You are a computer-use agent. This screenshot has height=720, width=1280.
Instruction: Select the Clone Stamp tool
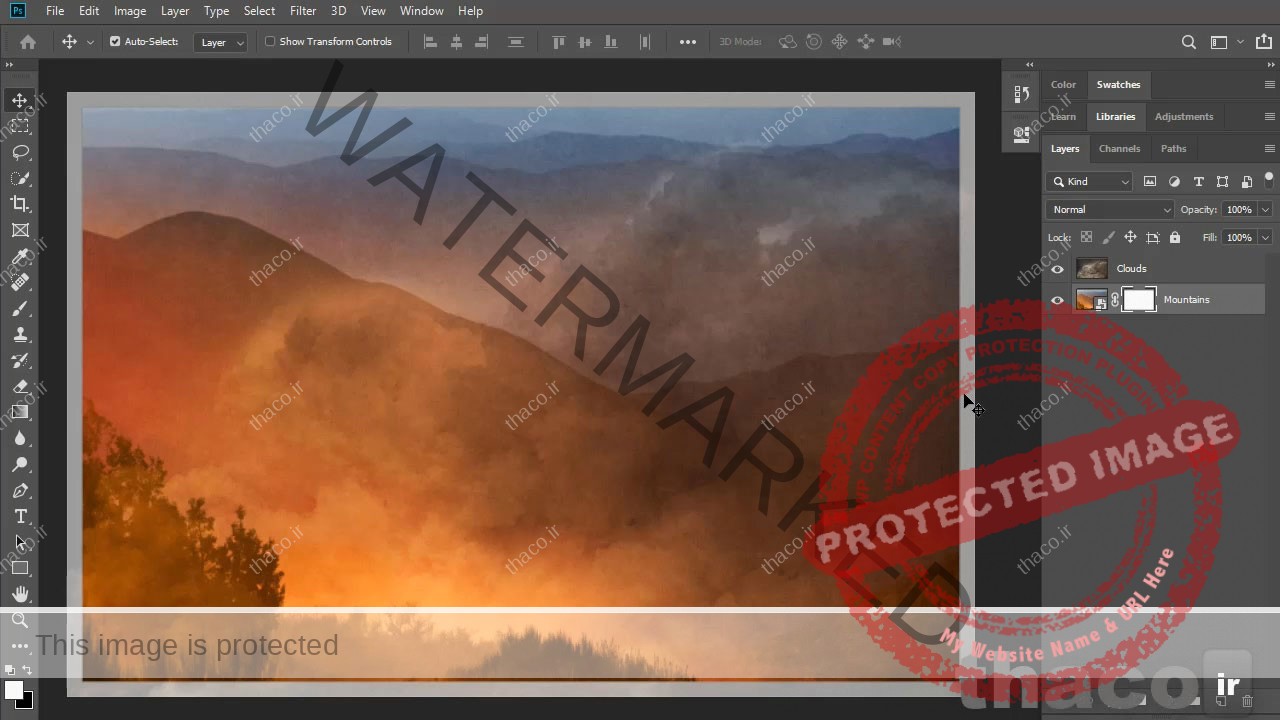(20, 335)
